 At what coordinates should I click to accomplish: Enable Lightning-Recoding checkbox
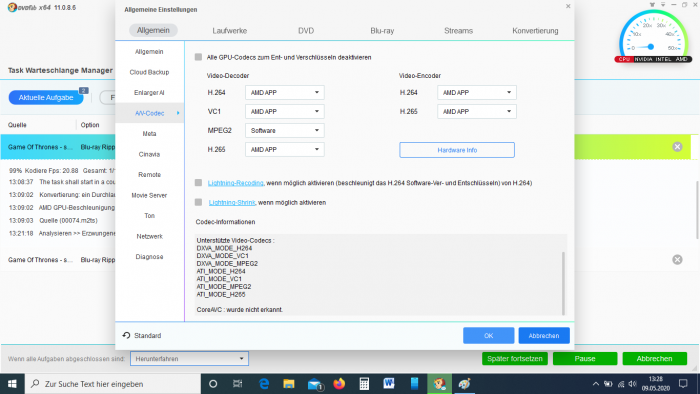click(x=198, y=182)
